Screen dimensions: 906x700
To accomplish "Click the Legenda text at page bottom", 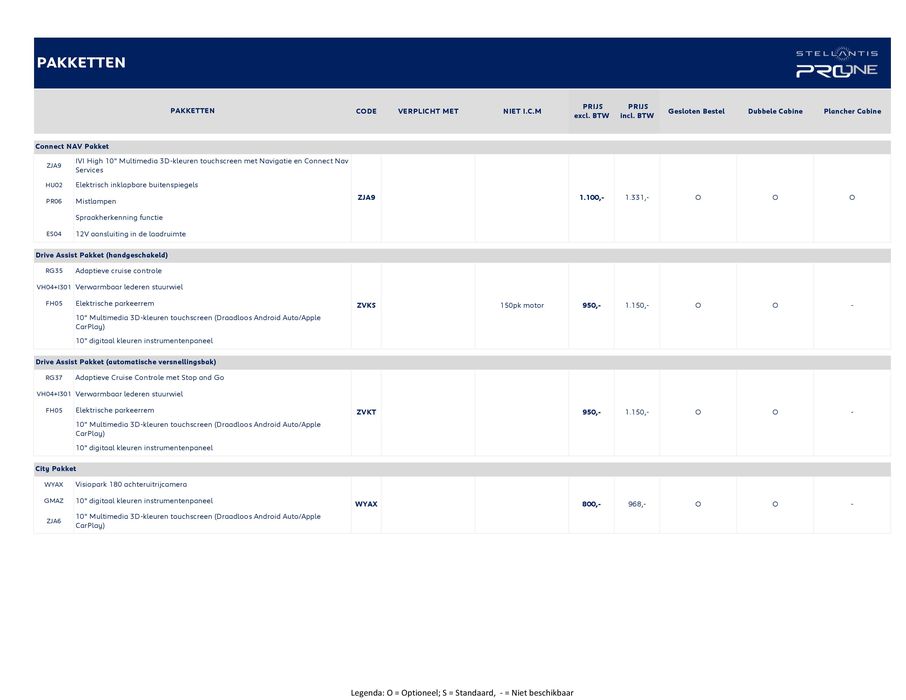I will [x=461, y=692].
